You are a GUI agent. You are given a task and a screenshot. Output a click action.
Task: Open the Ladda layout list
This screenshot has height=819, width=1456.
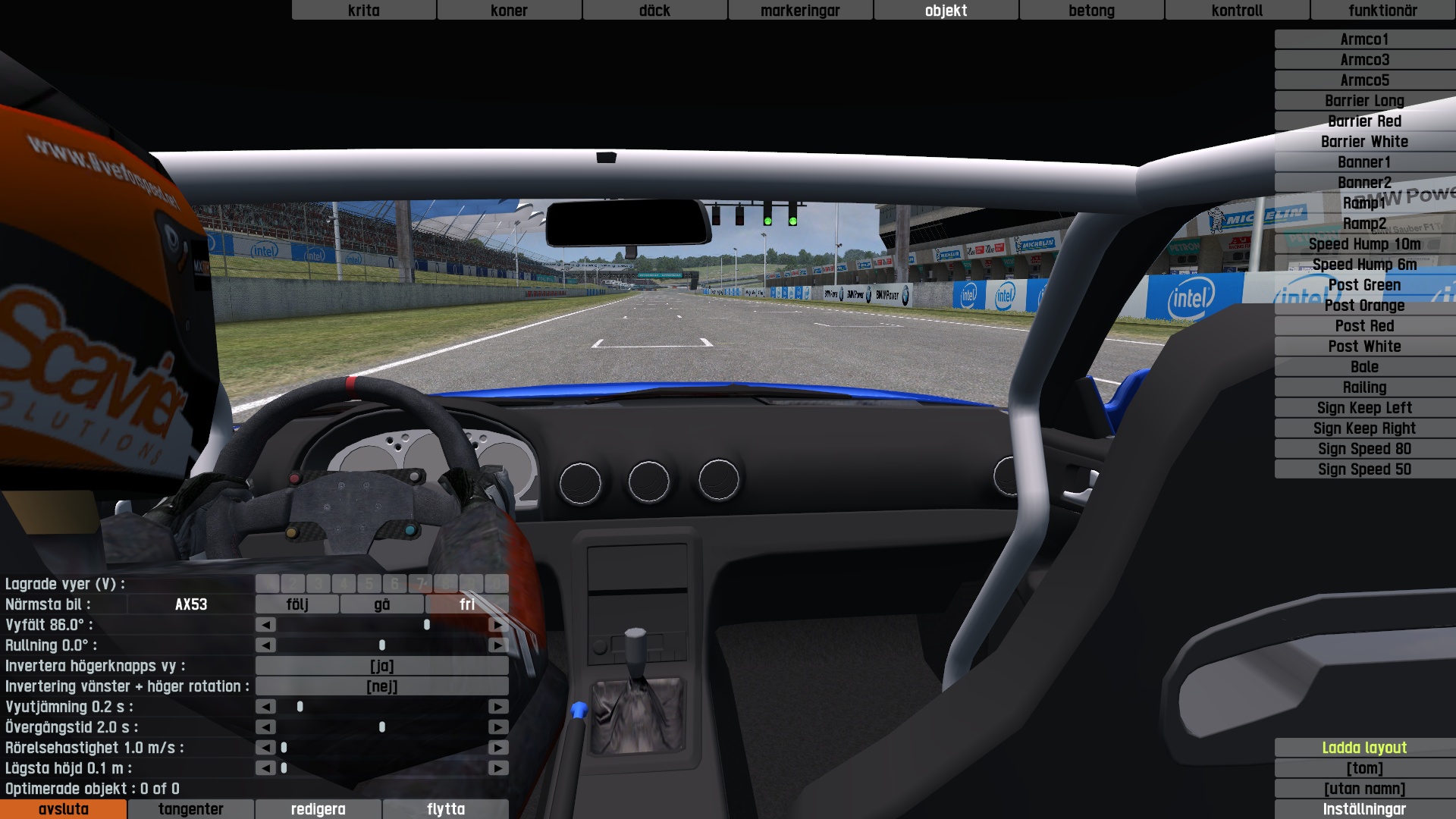[x=1364, y=748]
